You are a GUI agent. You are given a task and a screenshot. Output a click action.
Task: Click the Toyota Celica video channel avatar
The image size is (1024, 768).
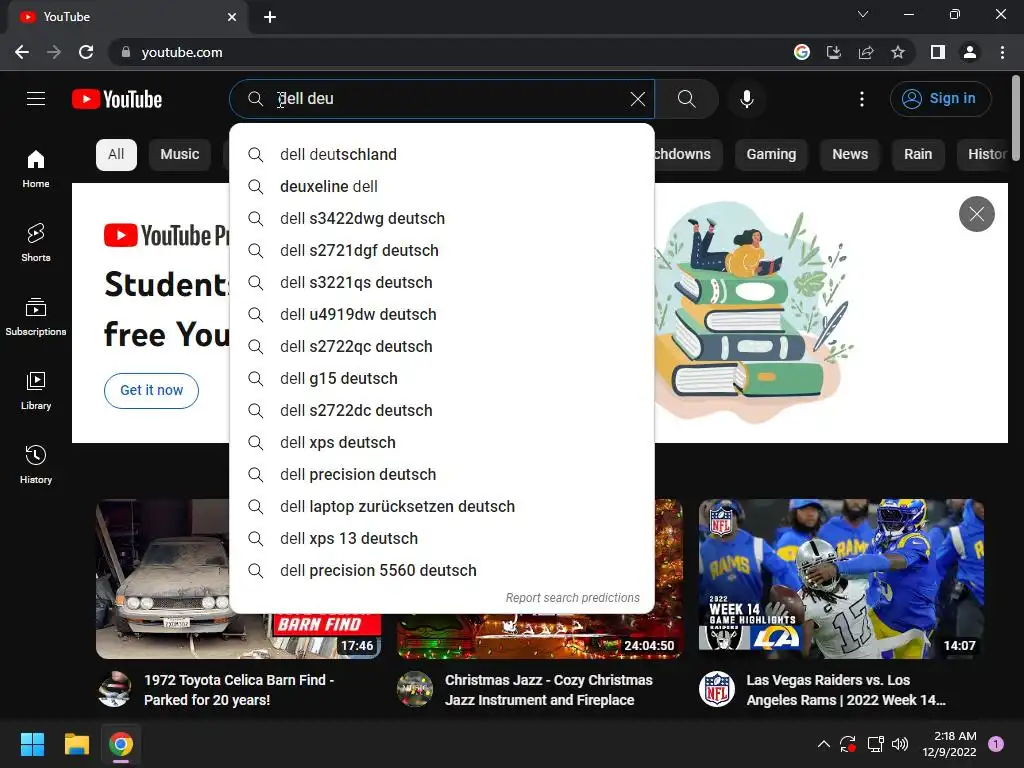click(114, 689)
